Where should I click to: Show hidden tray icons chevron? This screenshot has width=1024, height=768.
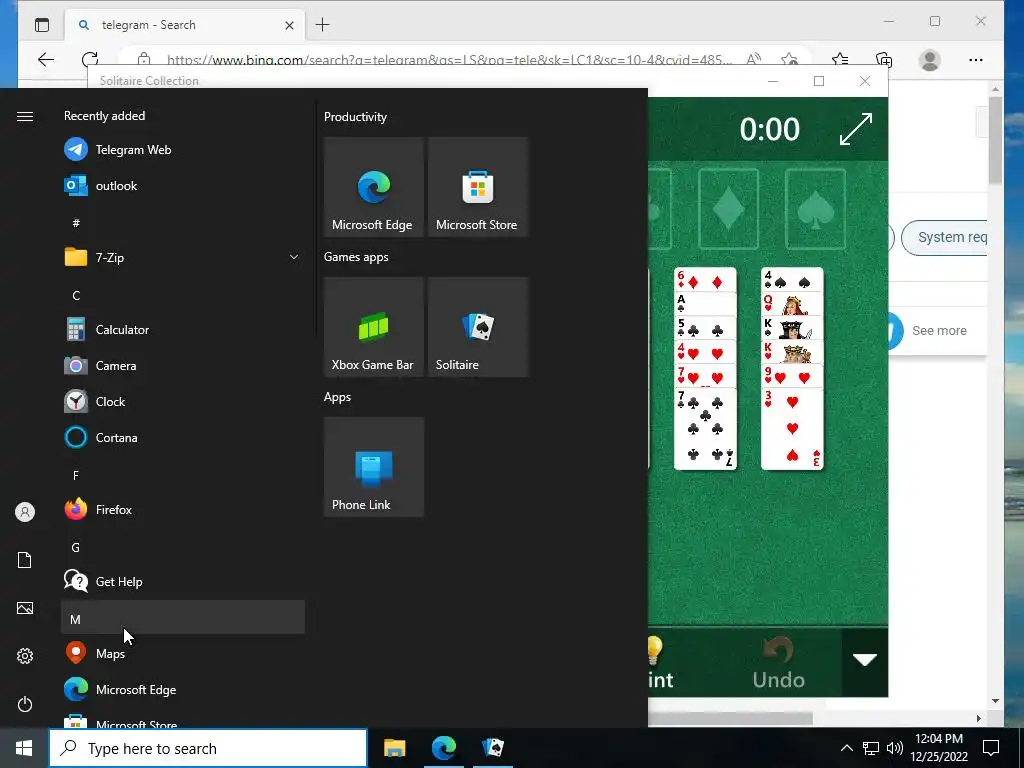846,748
